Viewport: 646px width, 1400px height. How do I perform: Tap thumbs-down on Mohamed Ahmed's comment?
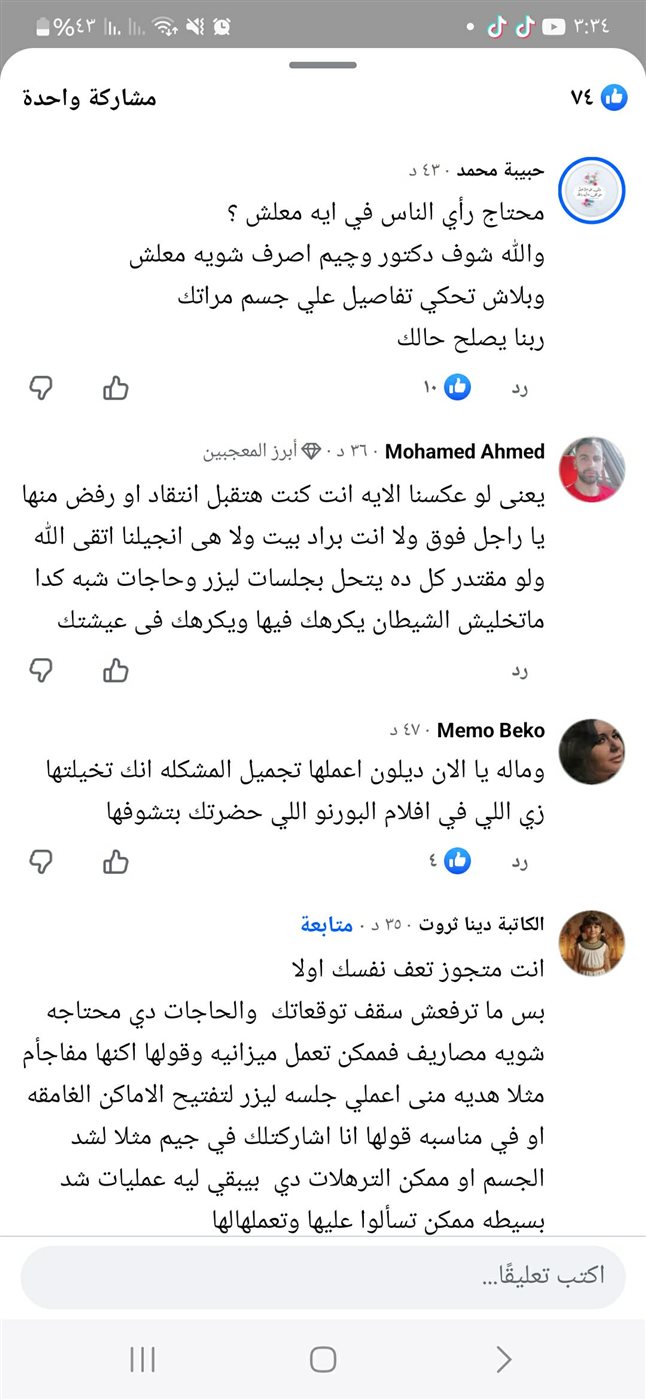(x=41, y=670)
